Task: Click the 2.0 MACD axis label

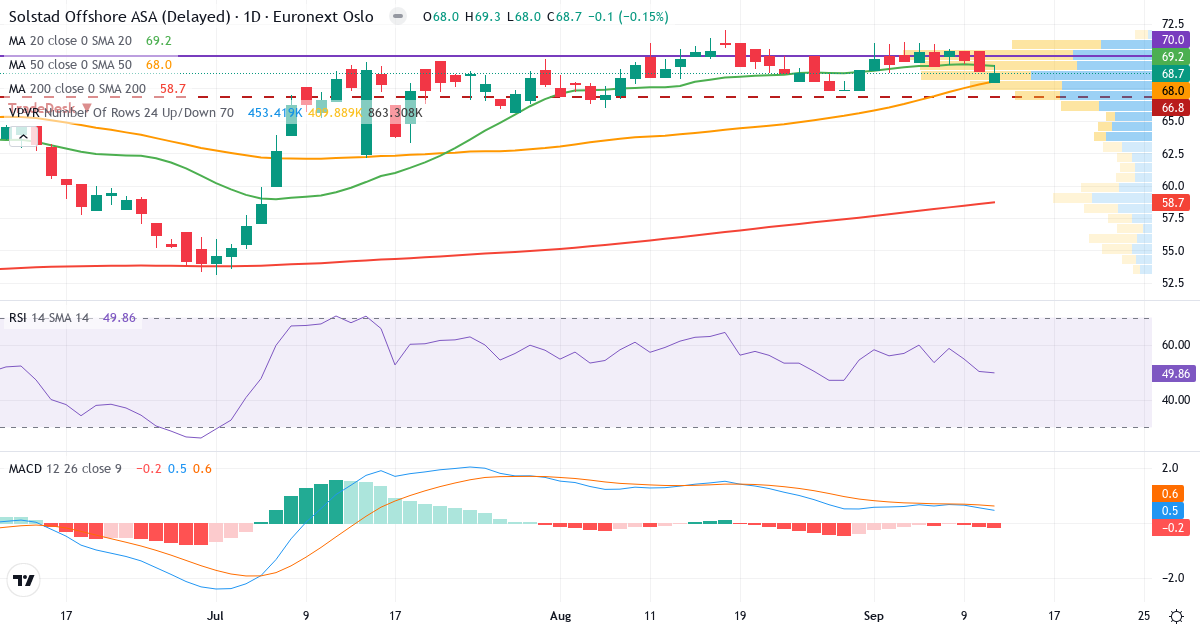Action: point(1172,468)
